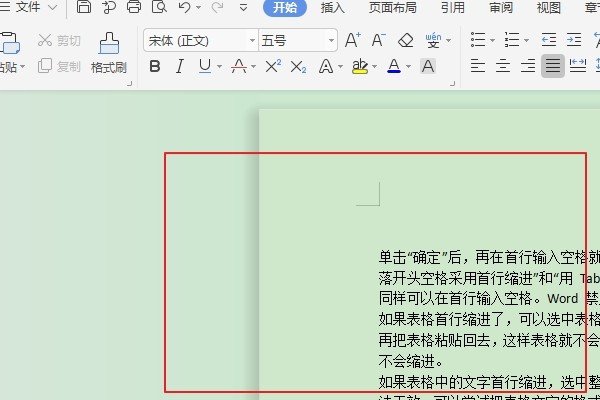The height and width of the screenshot is (400, 600).
Task: Toggle Subscript formatting
Action: 298,67
